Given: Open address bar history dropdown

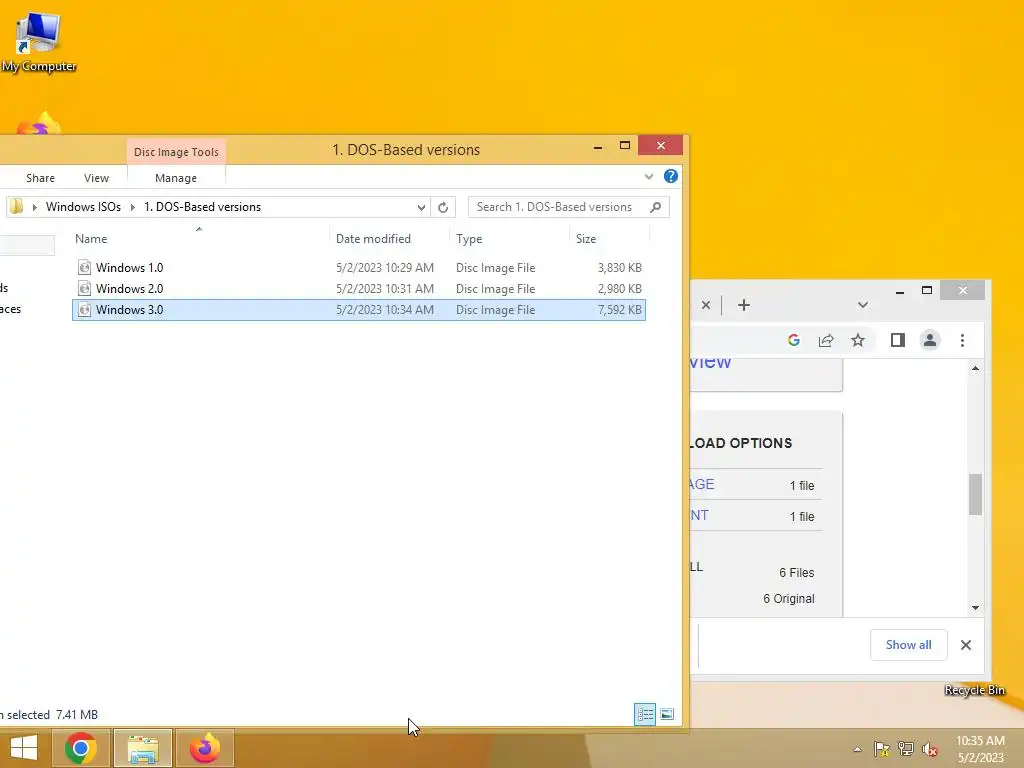Looking at the screenshot, I should [x=421, y=207].
